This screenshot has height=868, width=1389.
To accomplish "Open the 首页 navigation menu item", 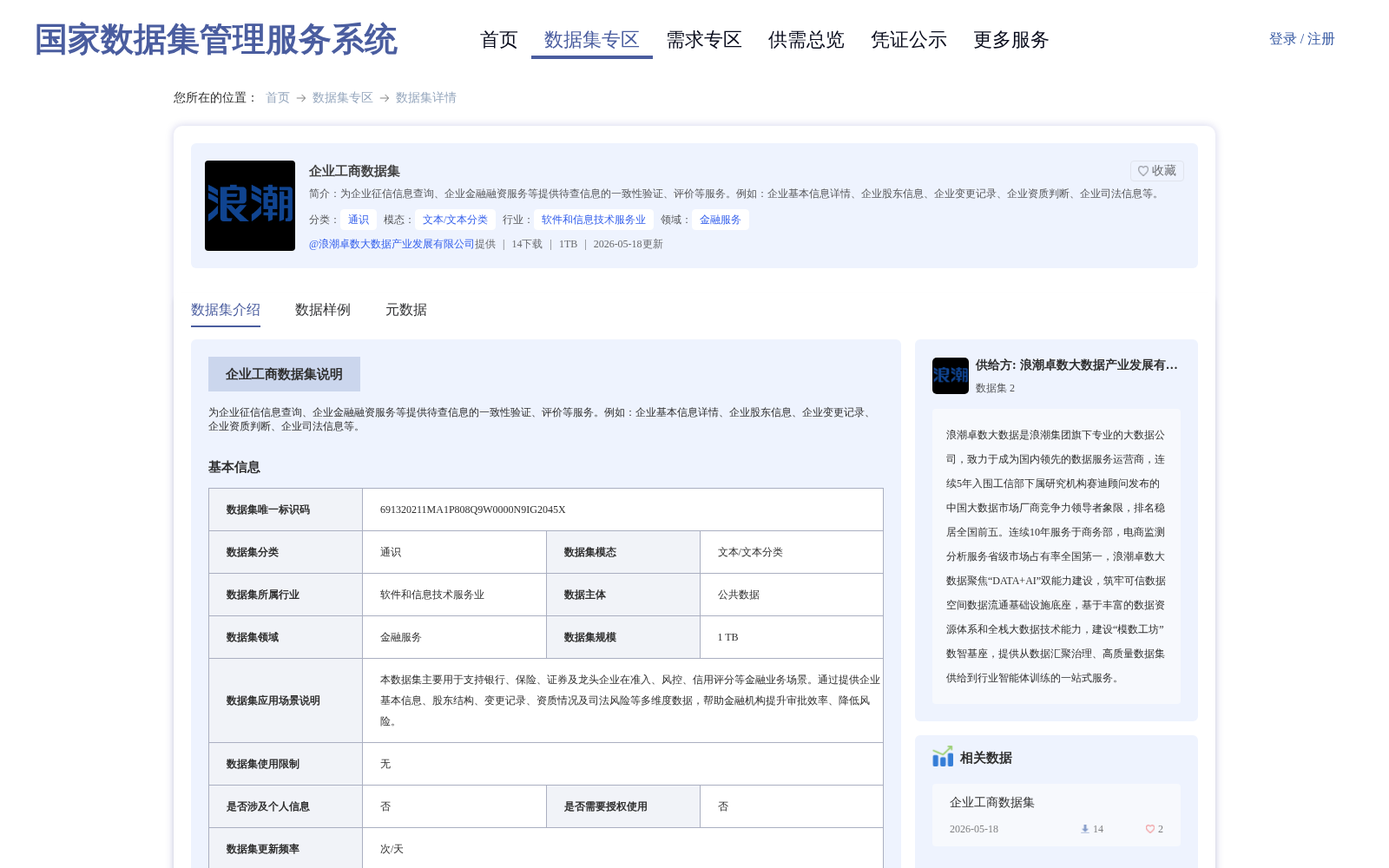I will pyautogui.click(x=499, y=40).
